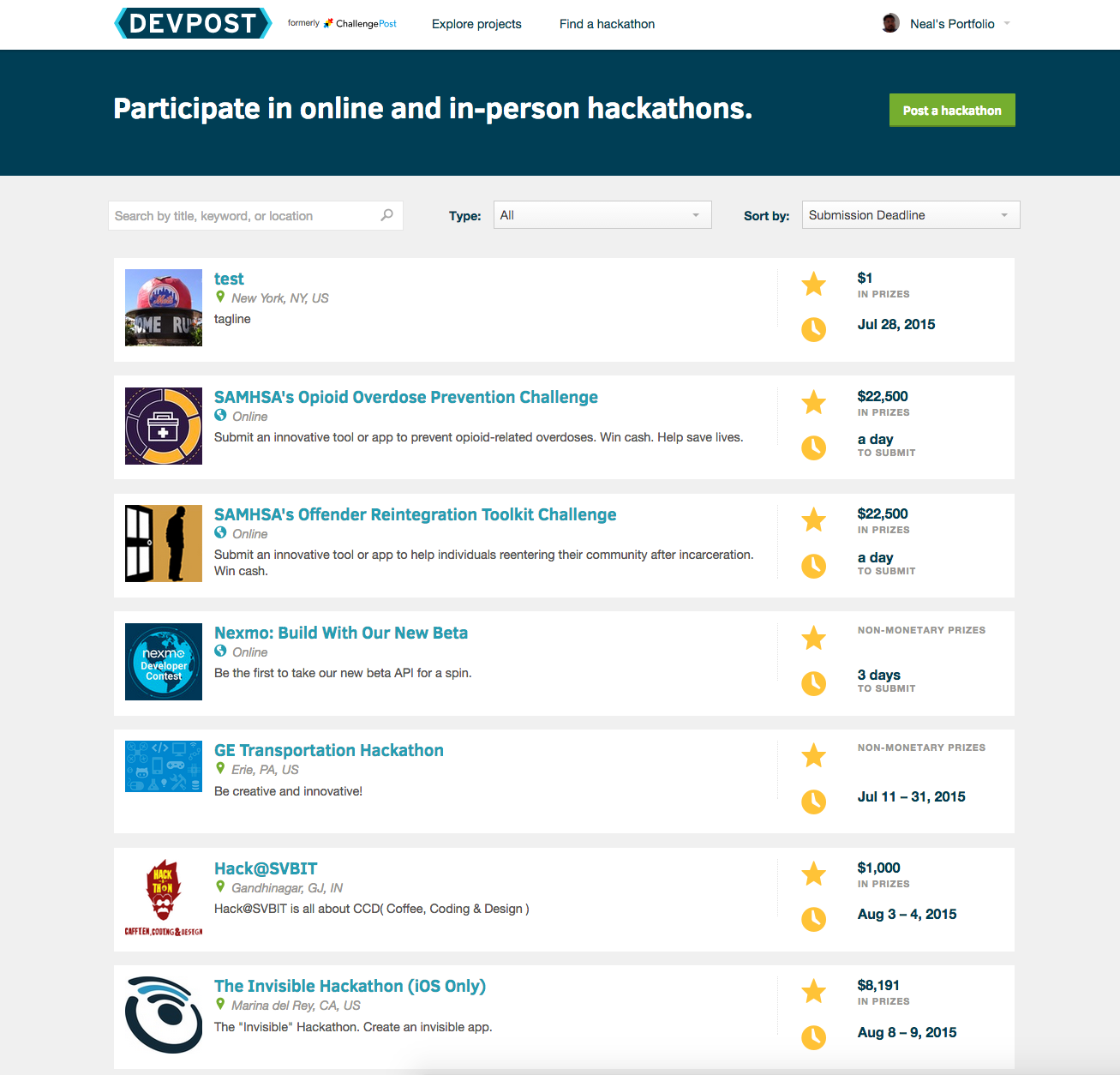This screenshot has height=1075, width=1120.
Task: Click star icon in GE Transportation row
Action: click(813, 755)
